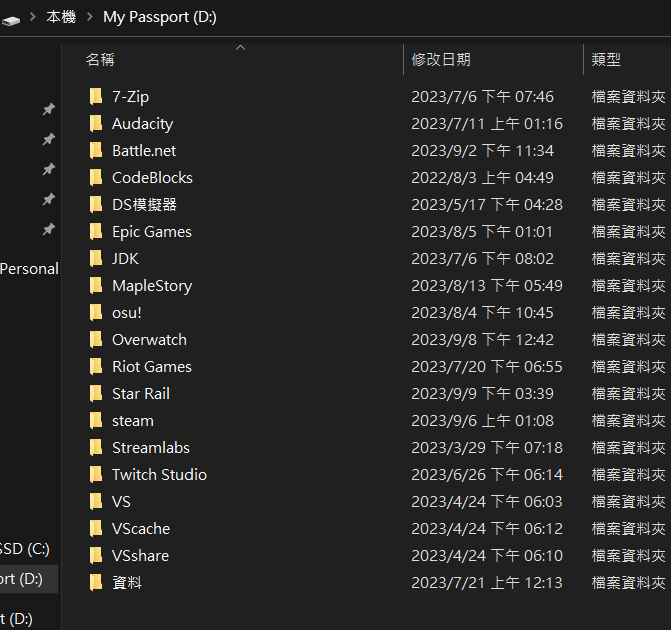Click the Riot Games folder name
This screenshot has height=630, width=671.
(x=152, y=366)
